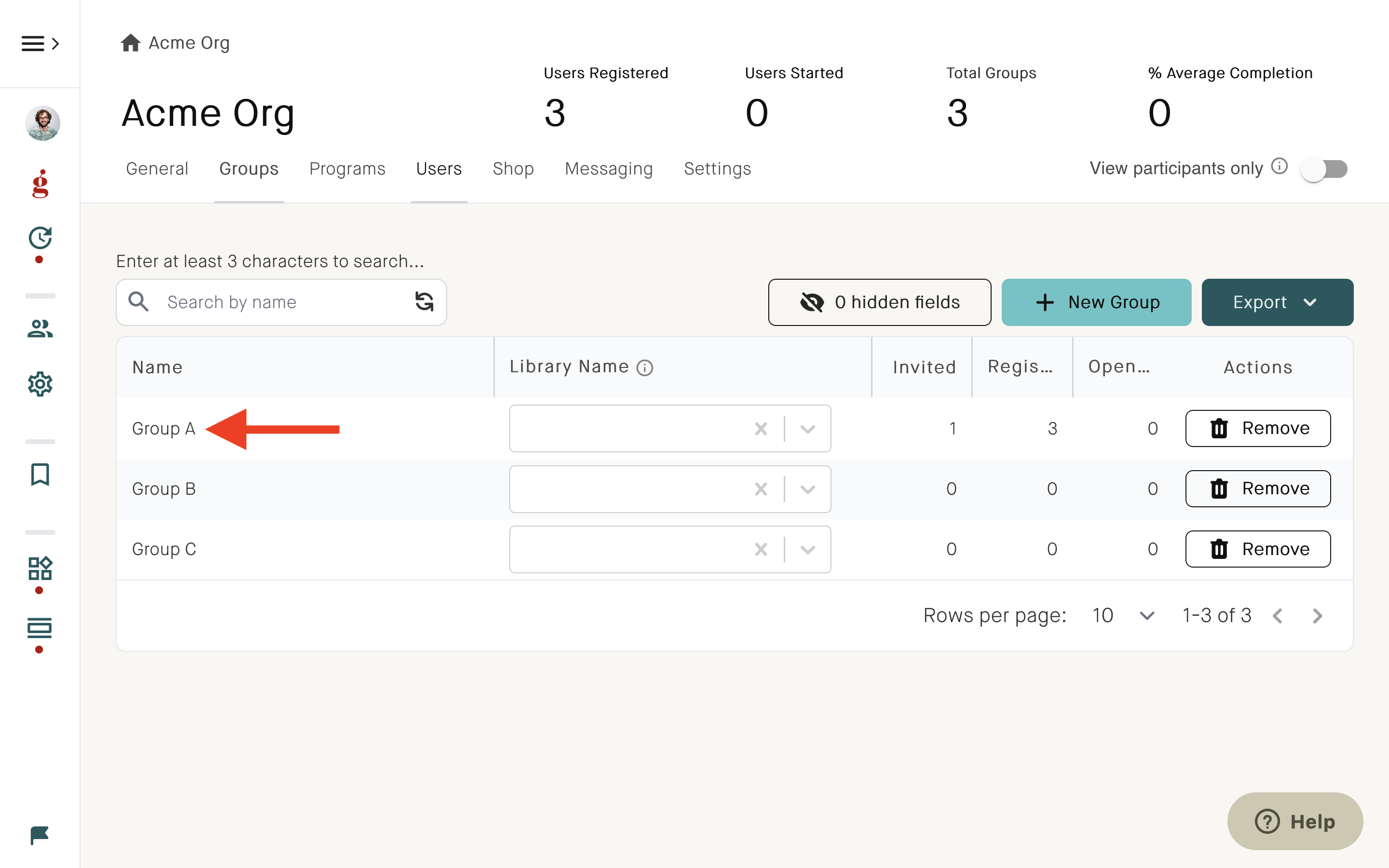Go to next page of groups
Screen dimensions: 1389x868
click(1317, 616)
